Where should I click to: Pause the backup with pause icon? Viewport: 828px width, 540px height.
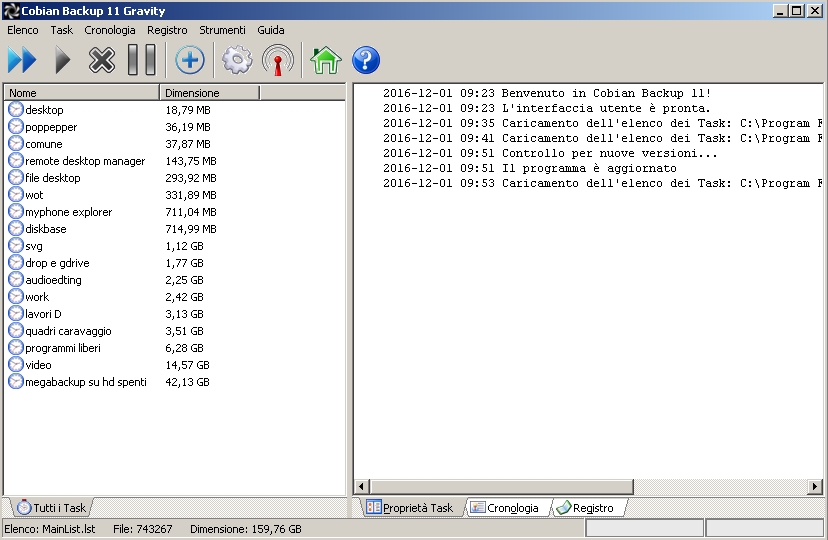[x=142, y=60]
